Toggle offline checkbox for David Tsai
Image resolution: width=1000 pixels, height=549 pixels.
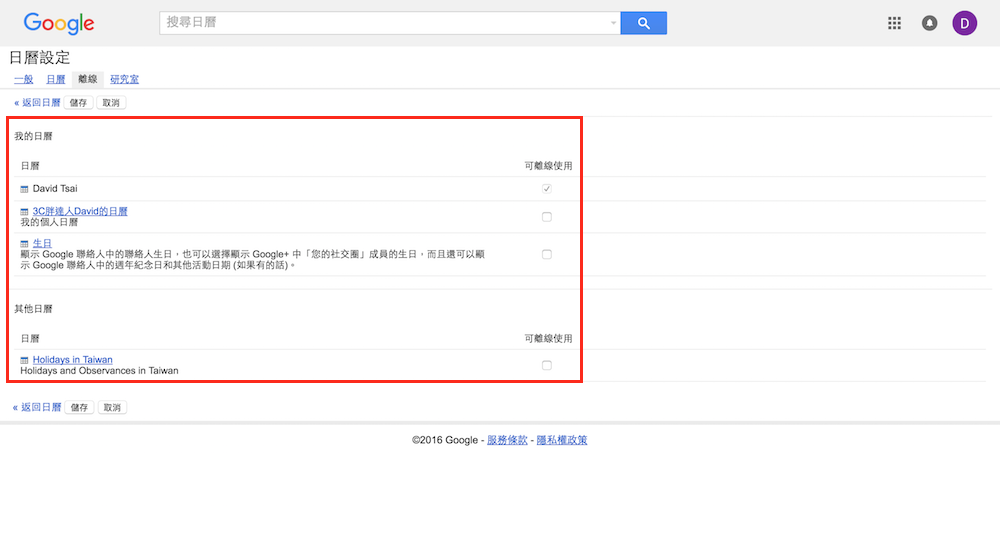coord(547,189)
